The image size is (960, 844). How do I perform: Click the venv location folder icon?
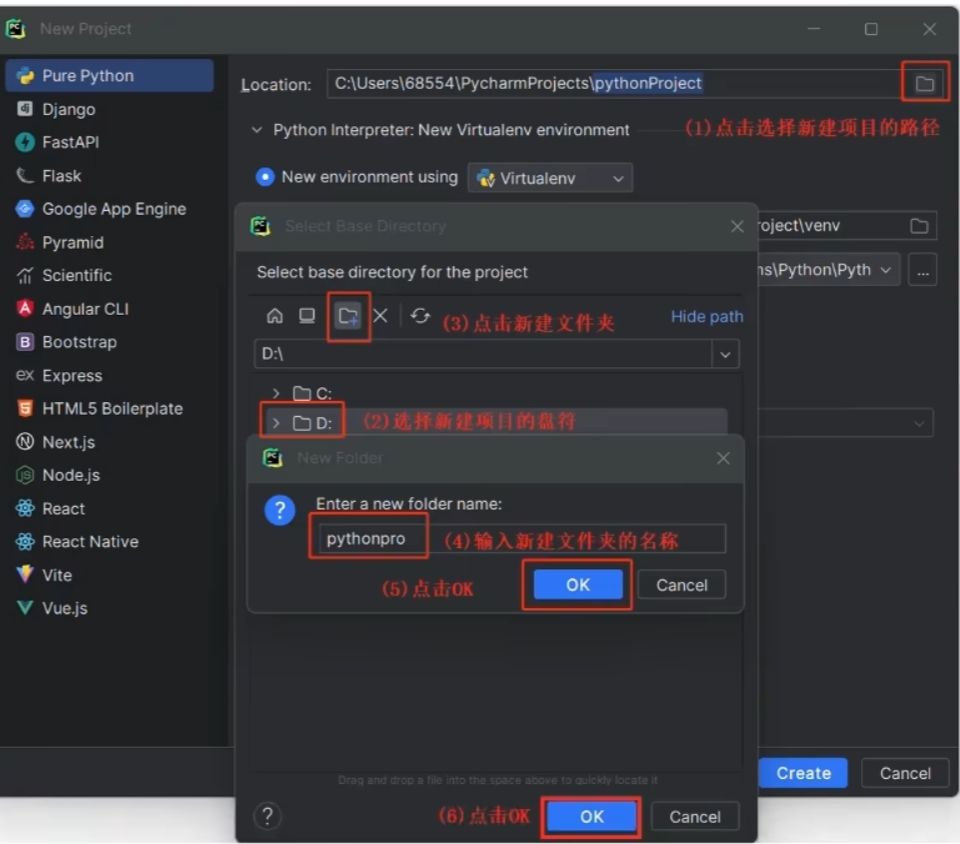pos(918,226)
